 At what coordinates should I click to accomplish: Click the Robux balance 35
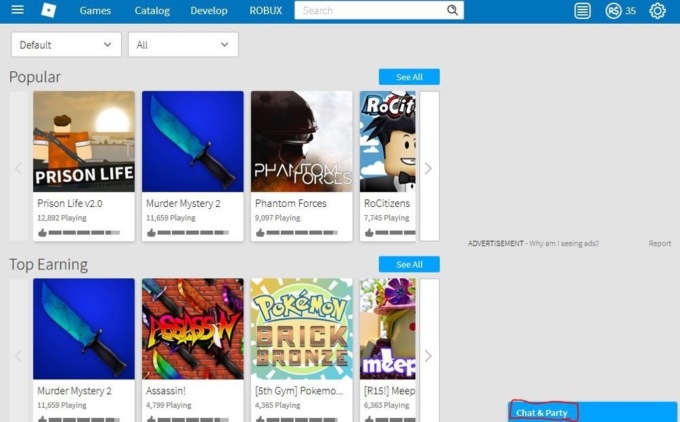point(630,11)
